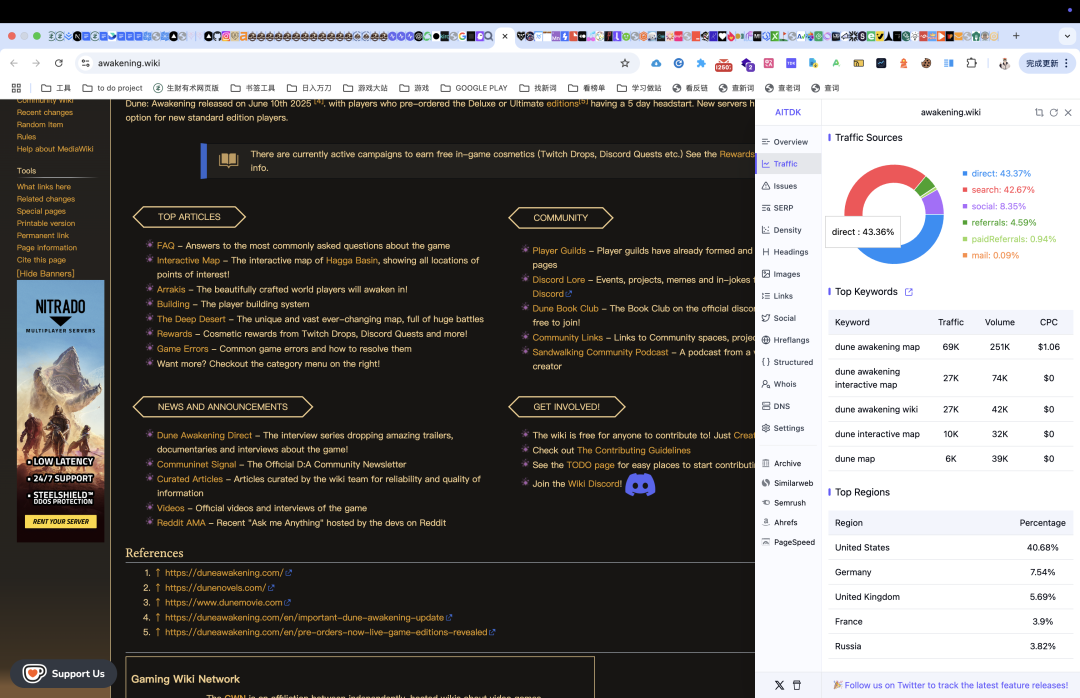This screenshot has width=1080, height=698.
Task: Bookmark this page with the star icon
Action: pos(625,63)
